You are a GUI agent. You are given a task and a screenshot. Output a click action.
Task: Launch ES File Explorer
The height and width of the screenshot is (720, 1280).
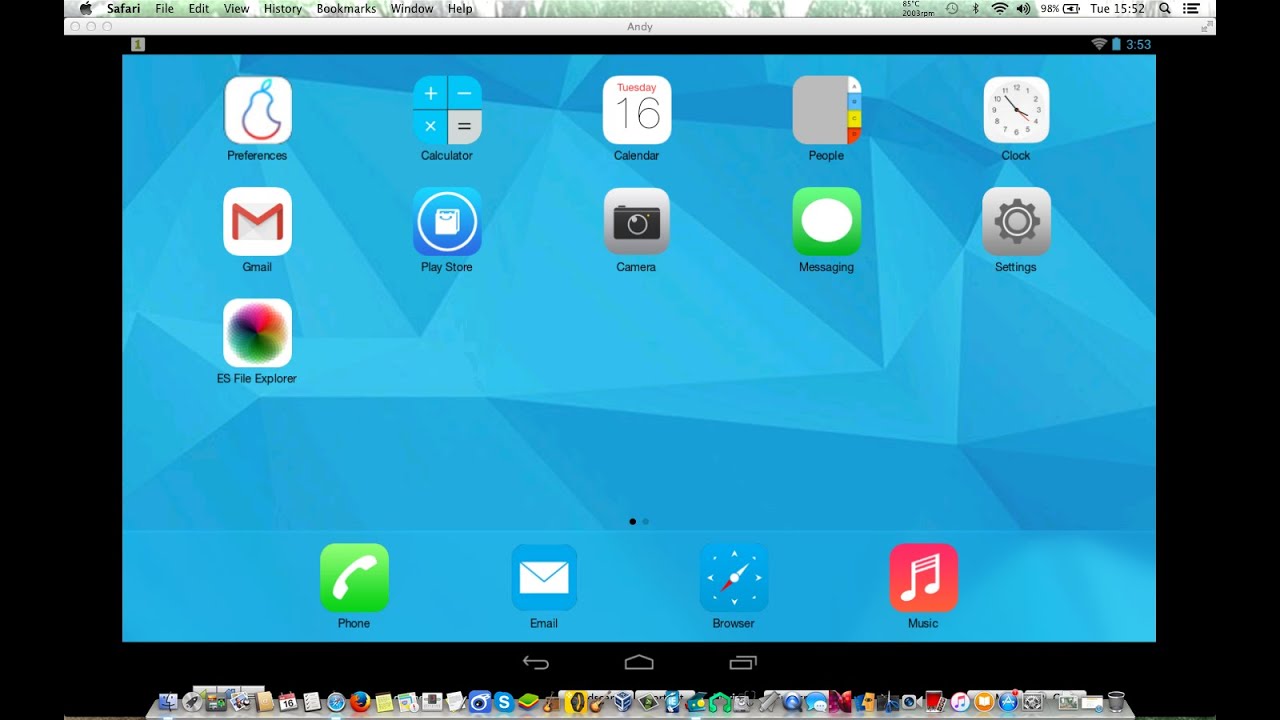click(257, 333)
